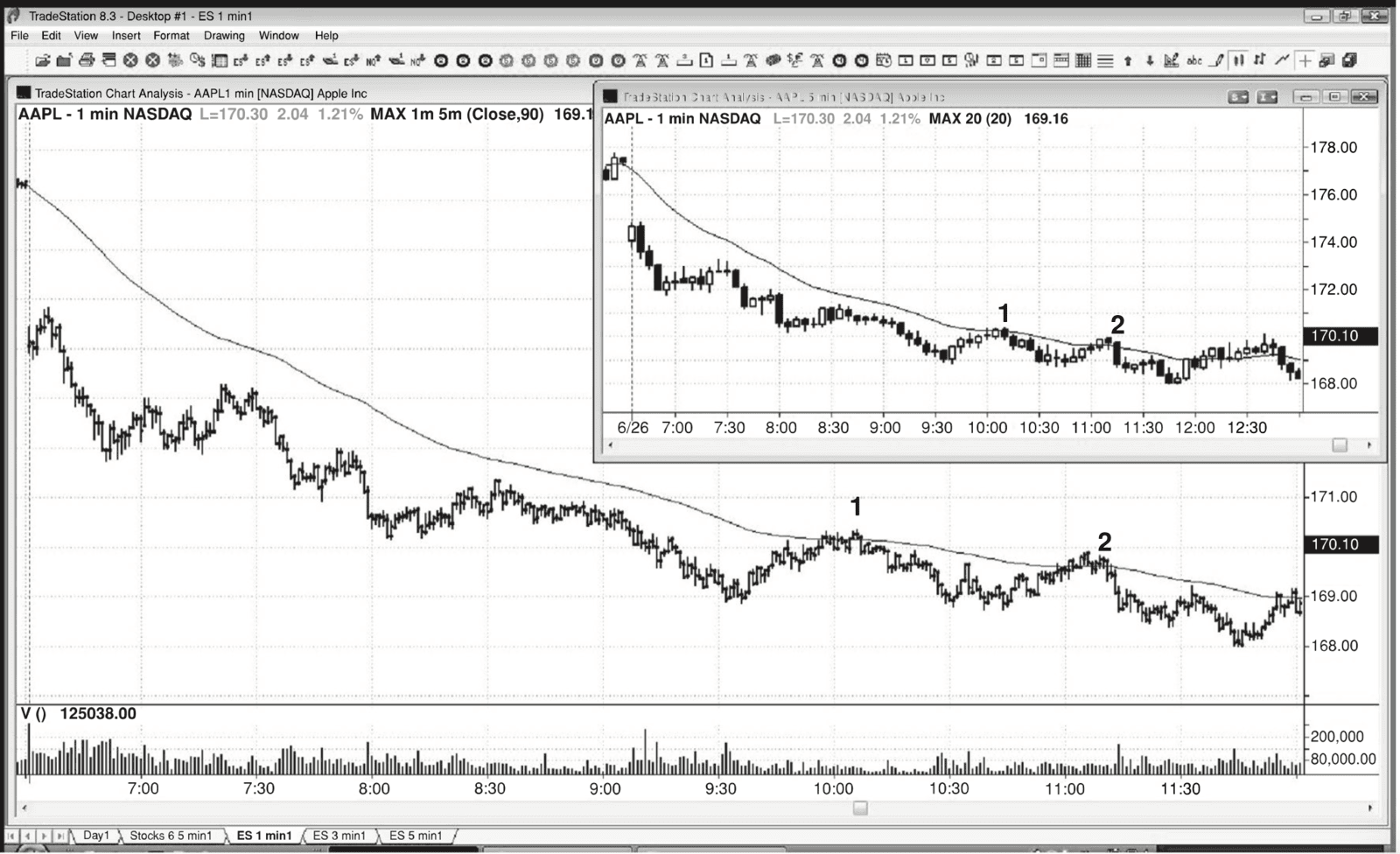1400x854 pixels.
Task: Select the up arrow drawing tool
Action: tap(1128, 60)
